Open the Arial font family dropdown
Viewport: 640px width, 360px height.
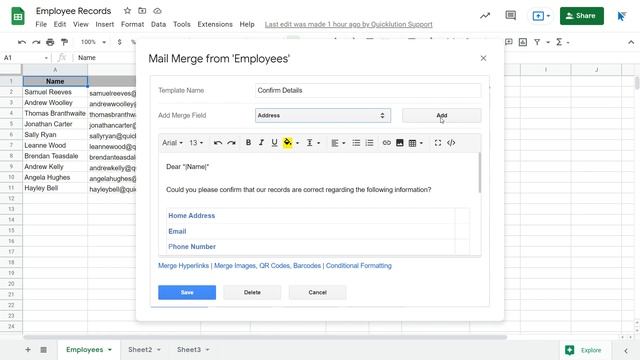(x=172, y=143)
